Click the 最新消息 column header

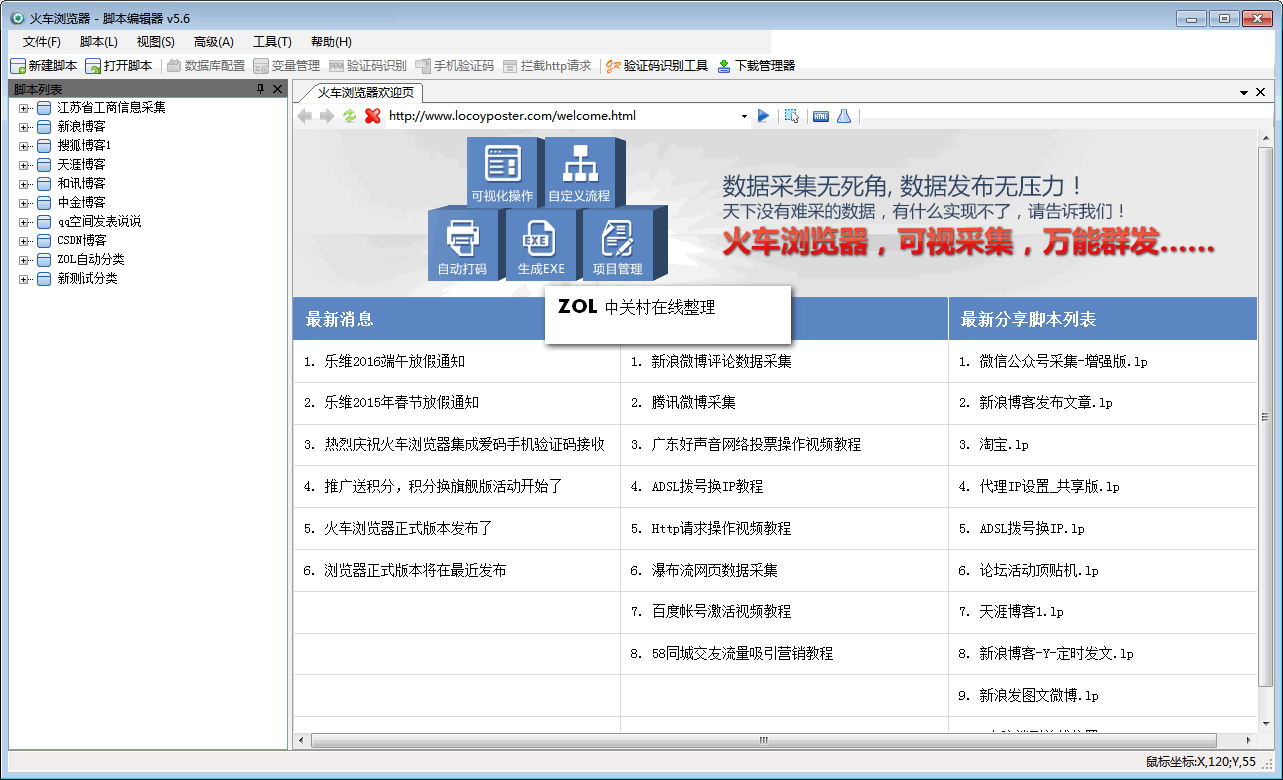click(x=340, y=319)
